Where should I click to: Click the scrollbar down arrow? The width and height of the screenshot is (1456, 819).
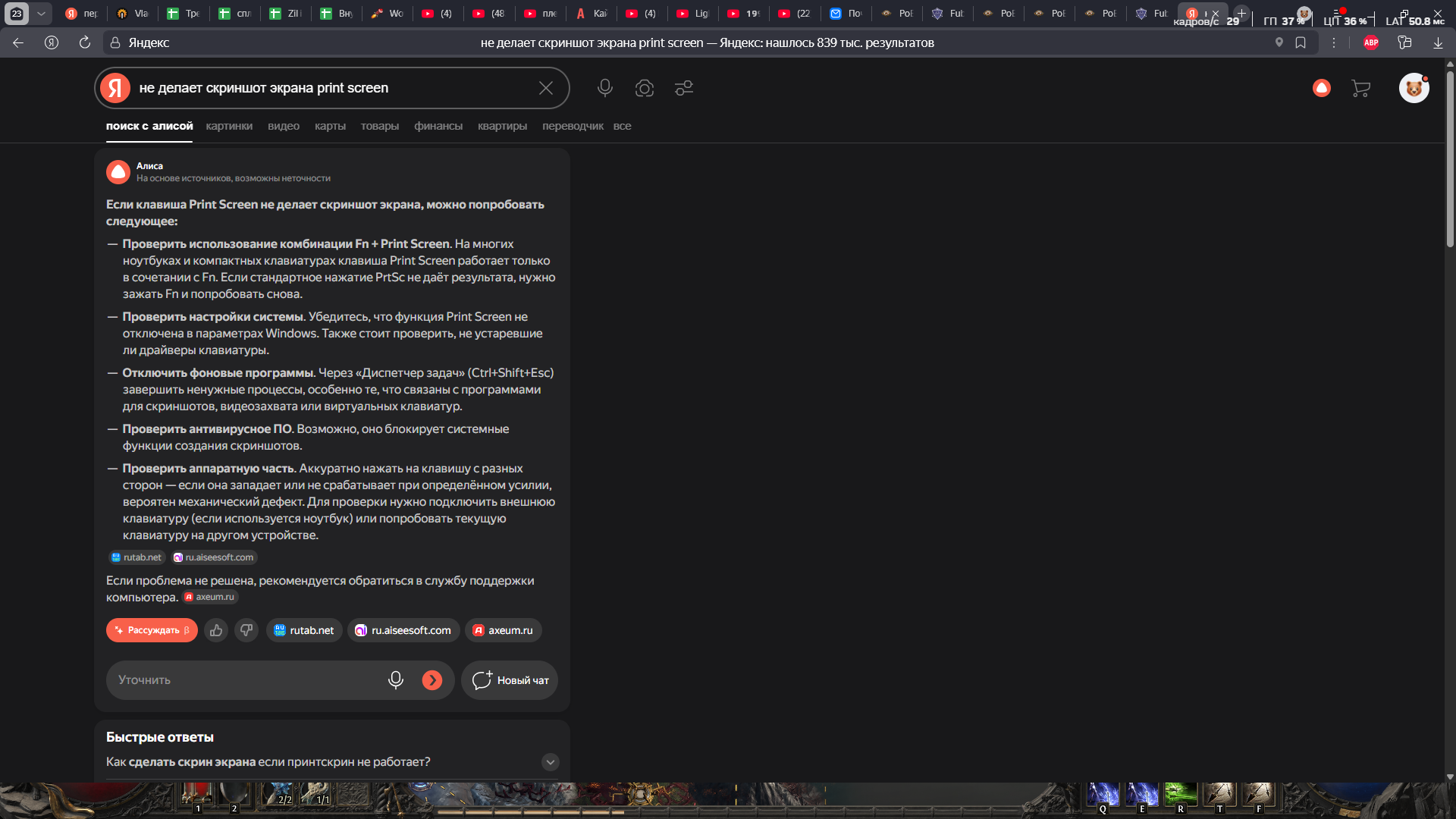coord(1450,777)
